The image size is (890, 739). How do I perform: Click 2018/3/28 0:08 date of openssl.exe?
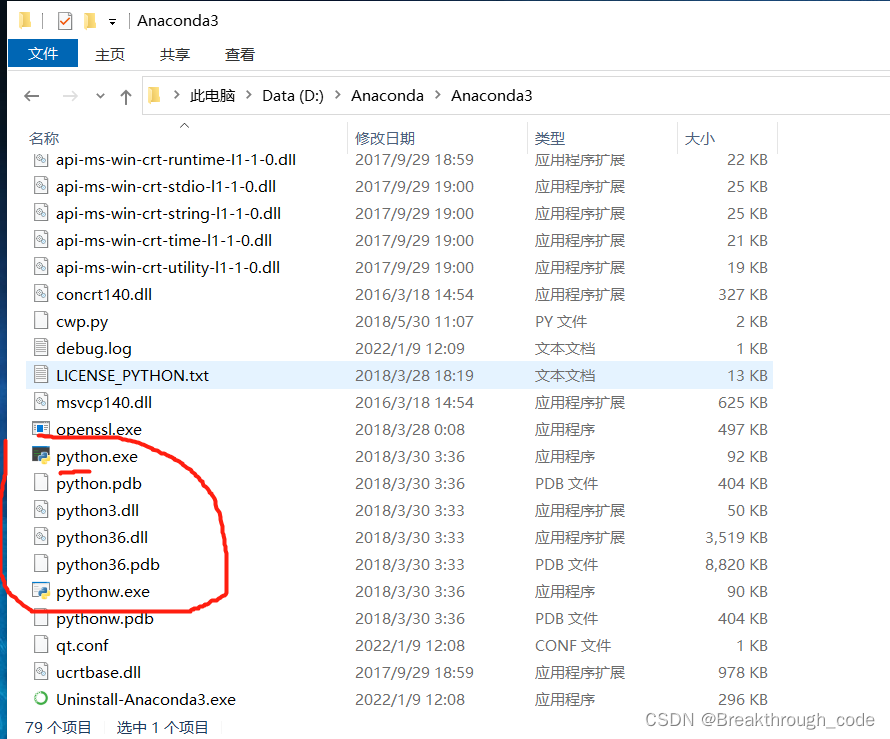coord(410,430)
